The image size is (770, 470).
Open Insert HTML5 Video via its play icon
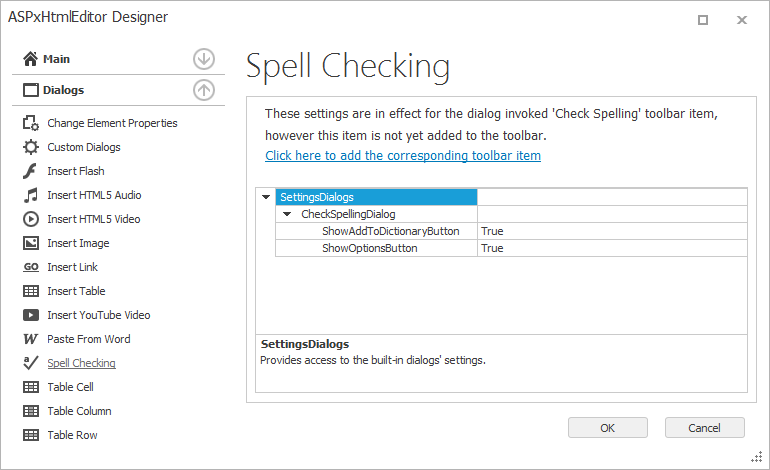(30, 219)
